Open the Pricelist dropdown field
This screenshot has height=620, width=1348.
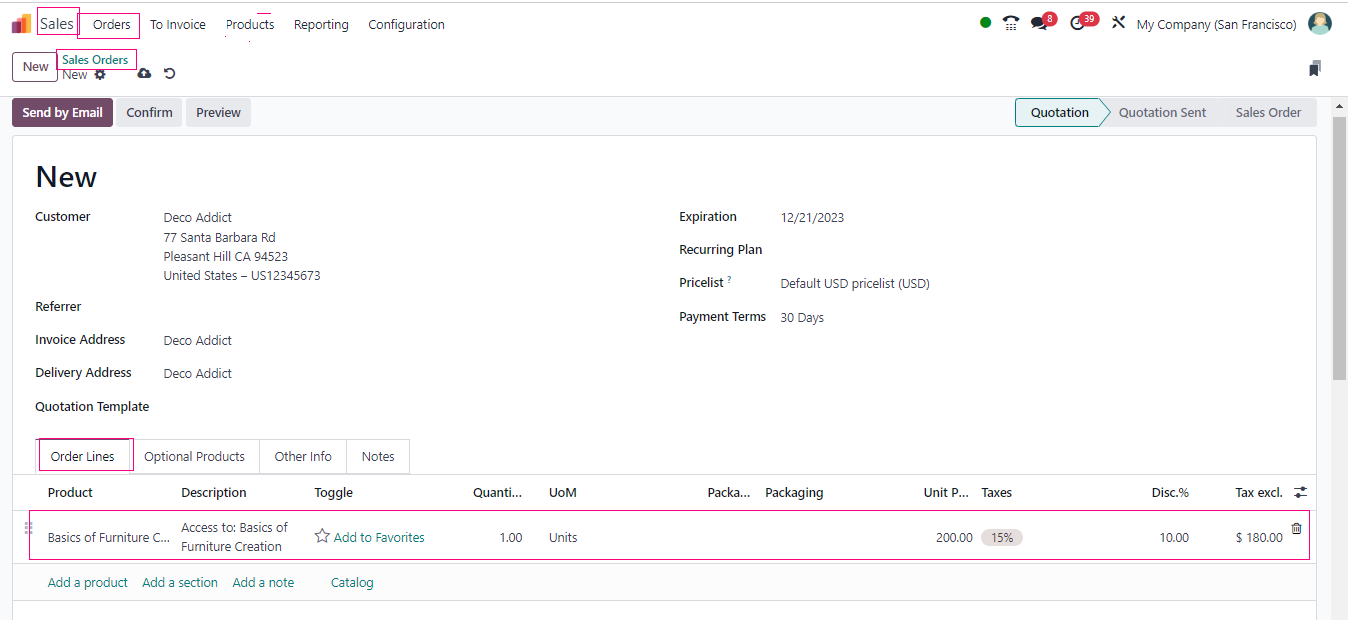tap(855, 284)
